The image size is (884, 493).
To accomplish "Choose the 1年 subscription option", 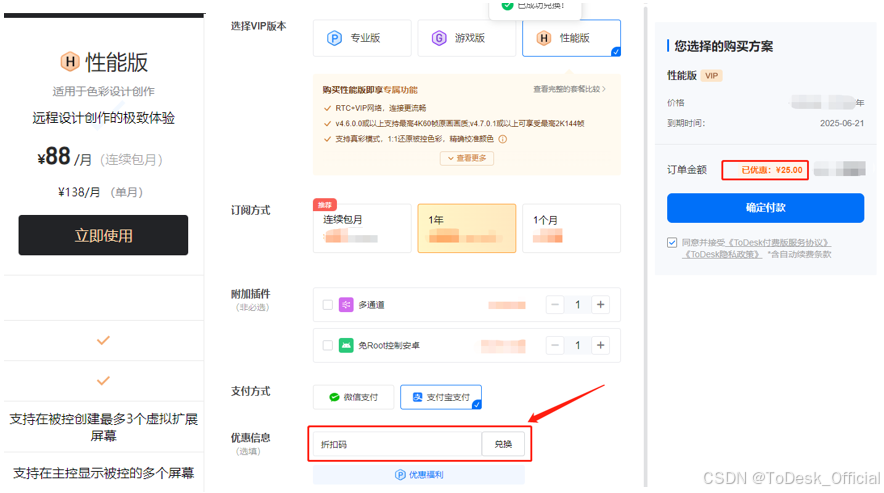I will [466, 228].
